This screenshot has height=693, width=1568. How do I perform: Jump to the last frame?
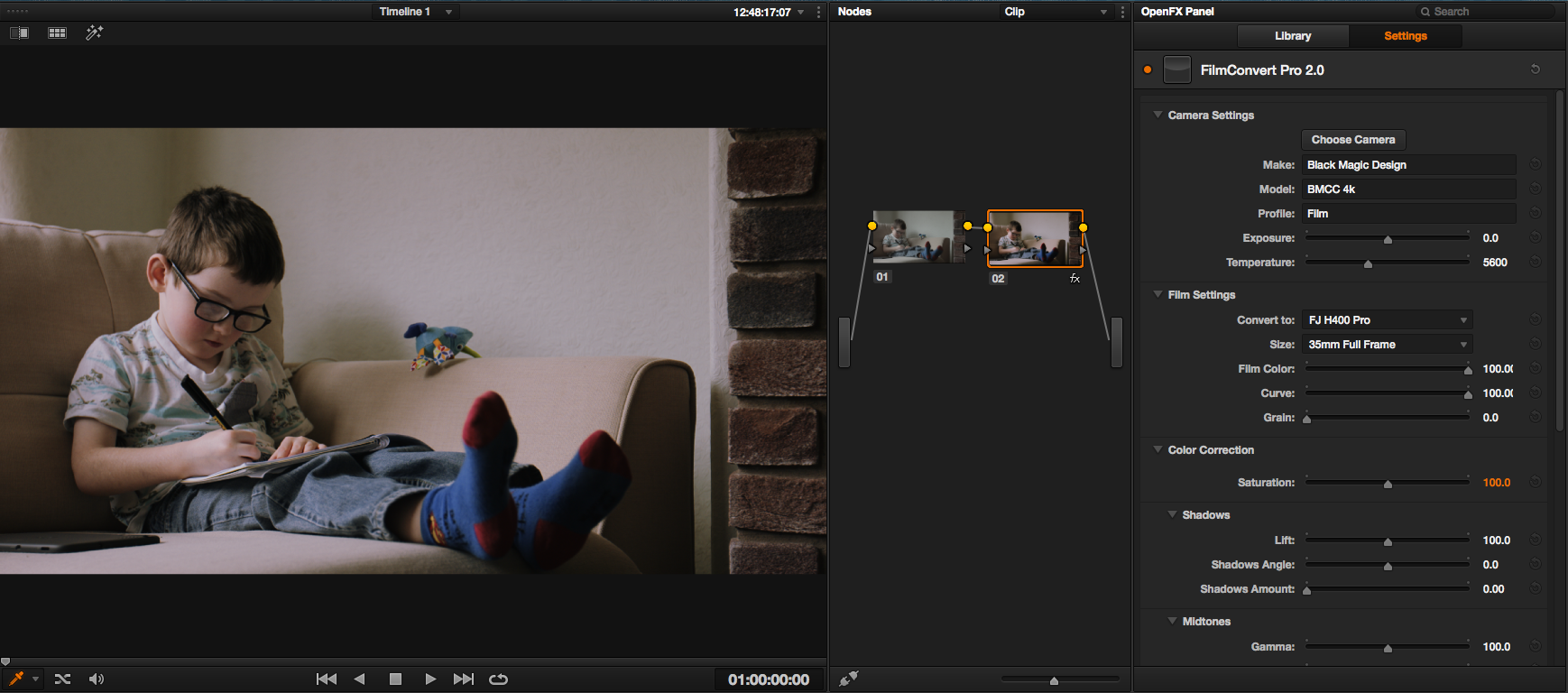(464, 679)
